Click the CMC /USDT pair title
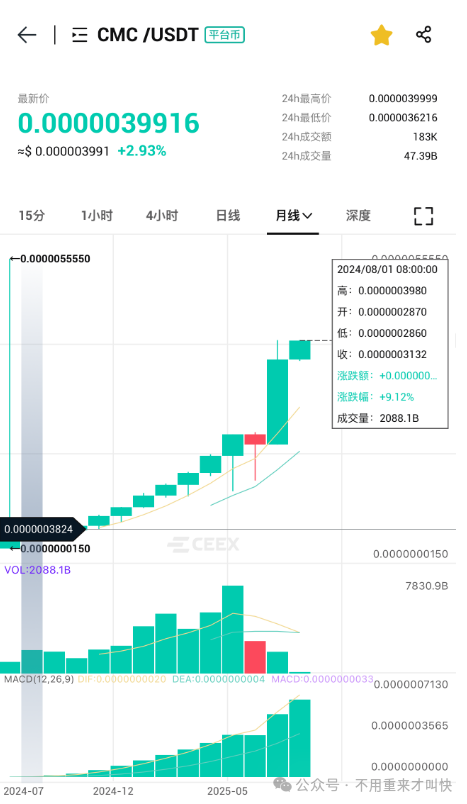This screenshot has height=804, width=467. (148, 35)
